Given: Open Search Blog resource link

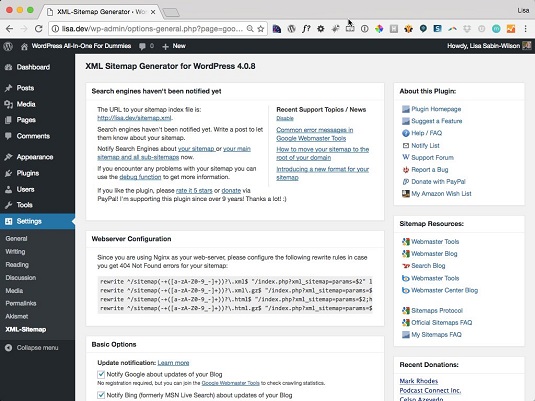Looking at the screenshot, I should (x=428, y=266).
